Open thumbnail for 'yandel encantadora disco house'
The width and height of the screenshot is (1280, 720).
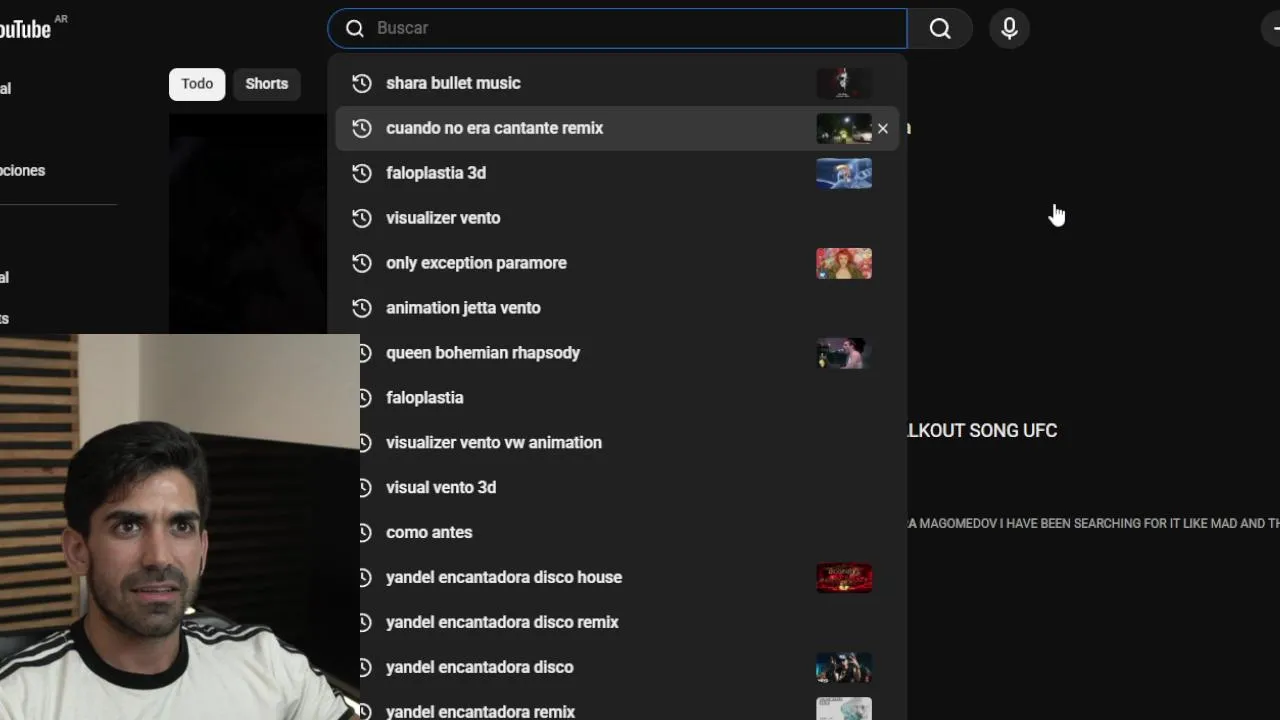click(844, 577)
